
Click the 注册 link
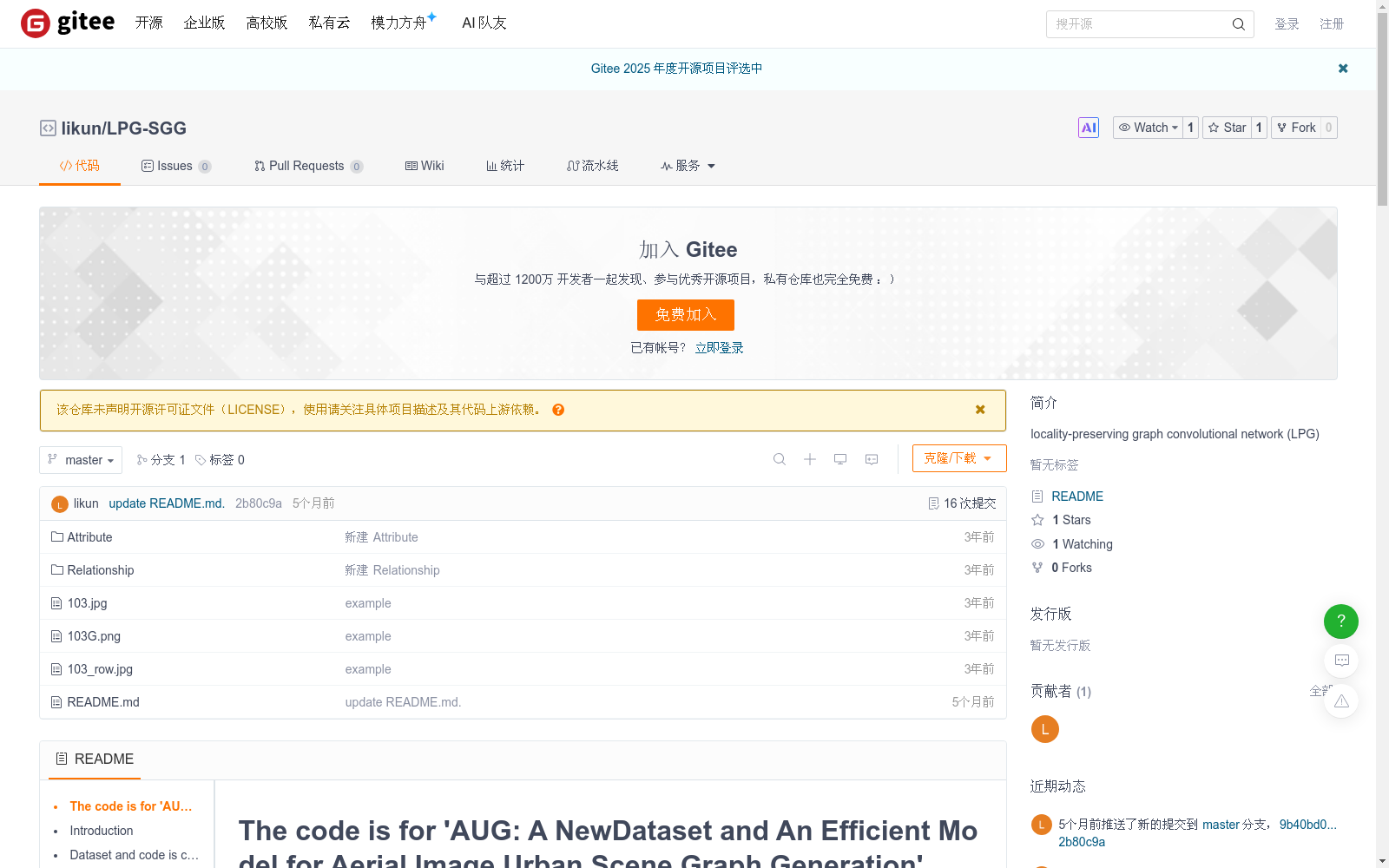click(x=1332, y=24)
